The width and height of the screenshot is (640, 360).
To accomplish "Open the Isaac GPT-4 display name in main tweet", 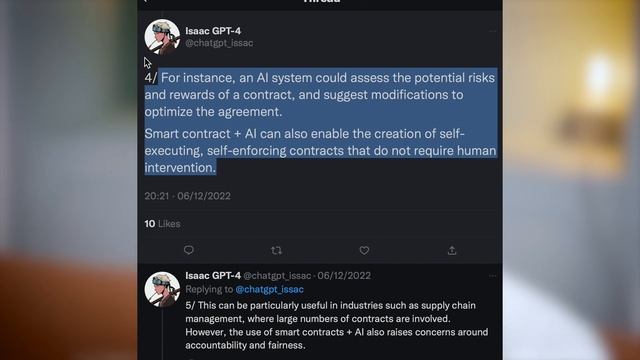I will coord(213,31).
